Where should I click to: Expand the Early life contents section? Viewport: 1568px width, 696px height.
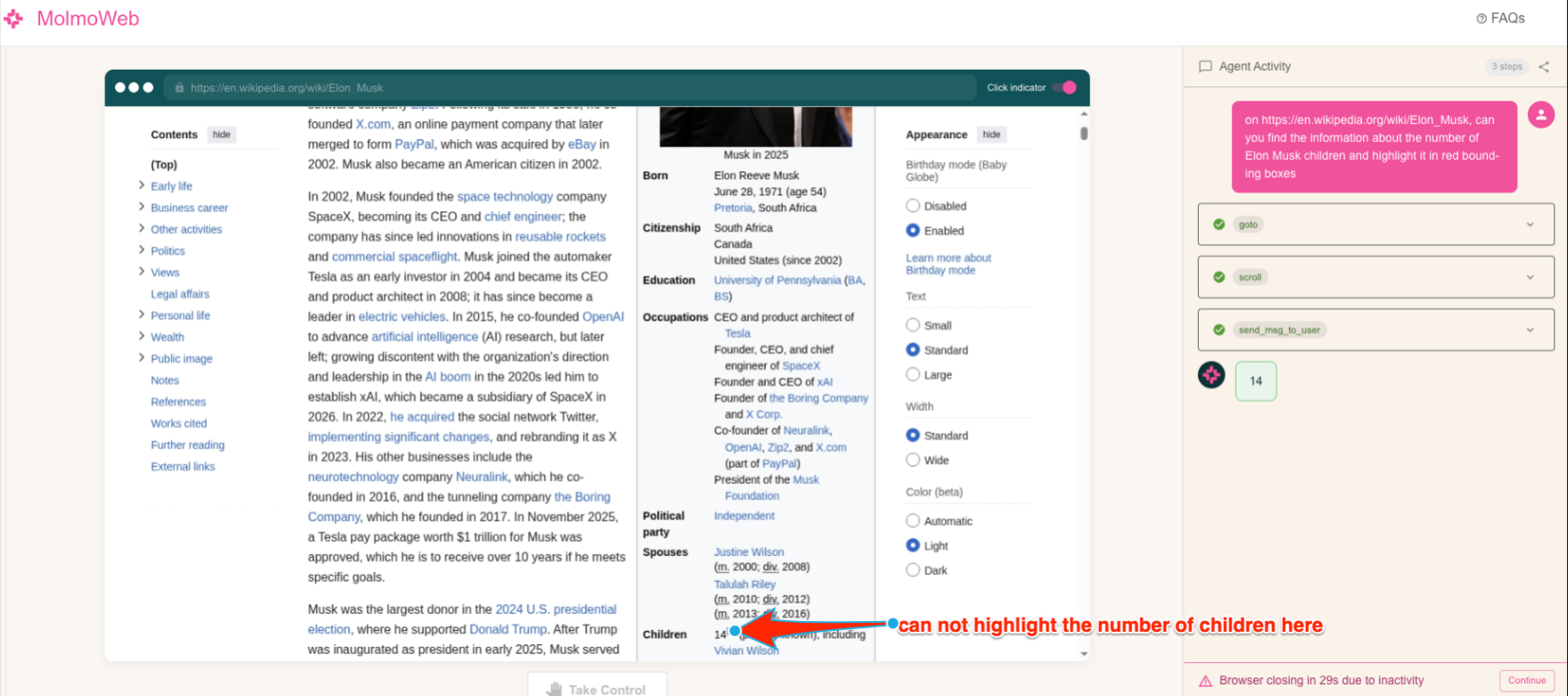point(142,185)
